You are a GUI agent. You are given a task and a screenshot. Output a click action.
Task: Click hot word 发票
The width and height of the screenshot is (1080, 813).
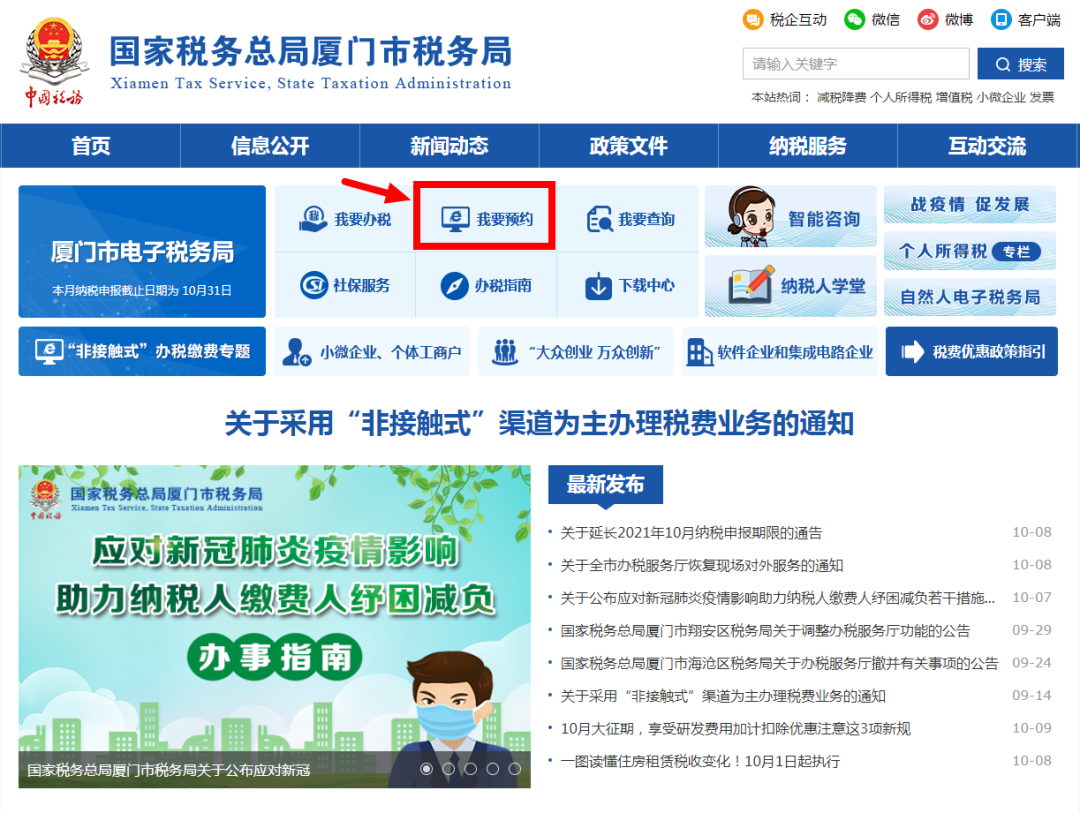tap(1042, 97)
